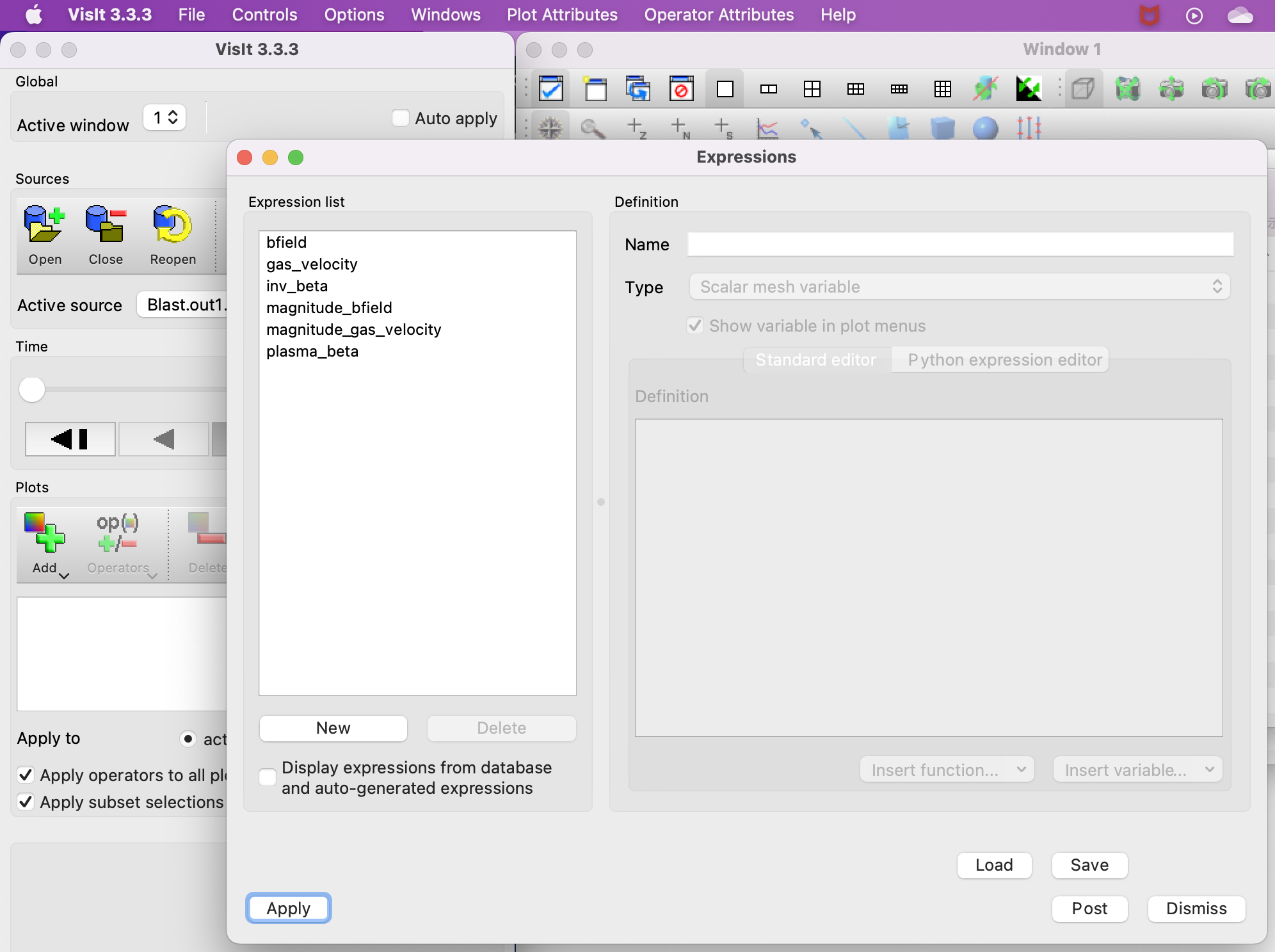Select the zoom magnifier tool
Image resolution: width=1275 pixels, height=952 pixels.
tap(593, 128)
